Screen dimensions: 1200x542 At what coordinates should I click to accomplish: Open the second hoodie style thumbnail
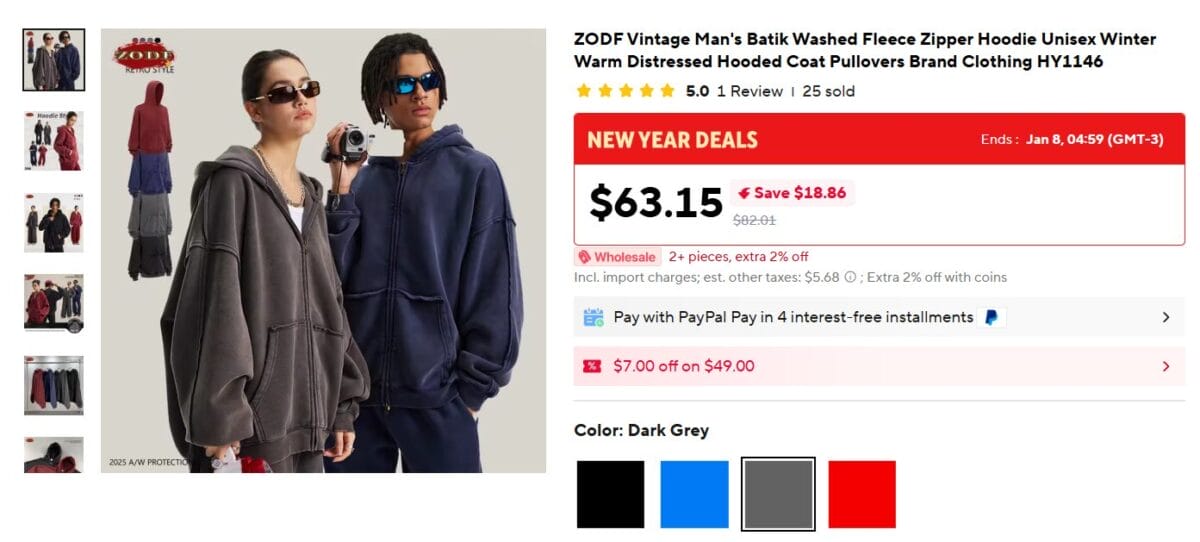(x=54, y=141)
